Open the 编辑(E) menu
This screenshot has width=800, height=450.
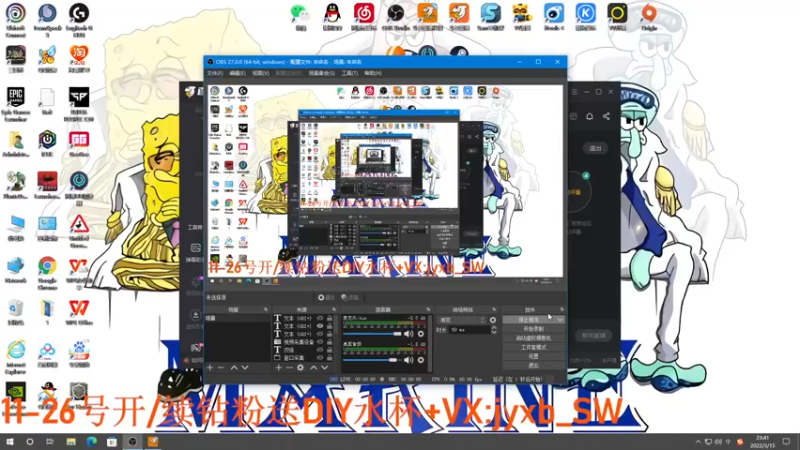pos(237,73)
